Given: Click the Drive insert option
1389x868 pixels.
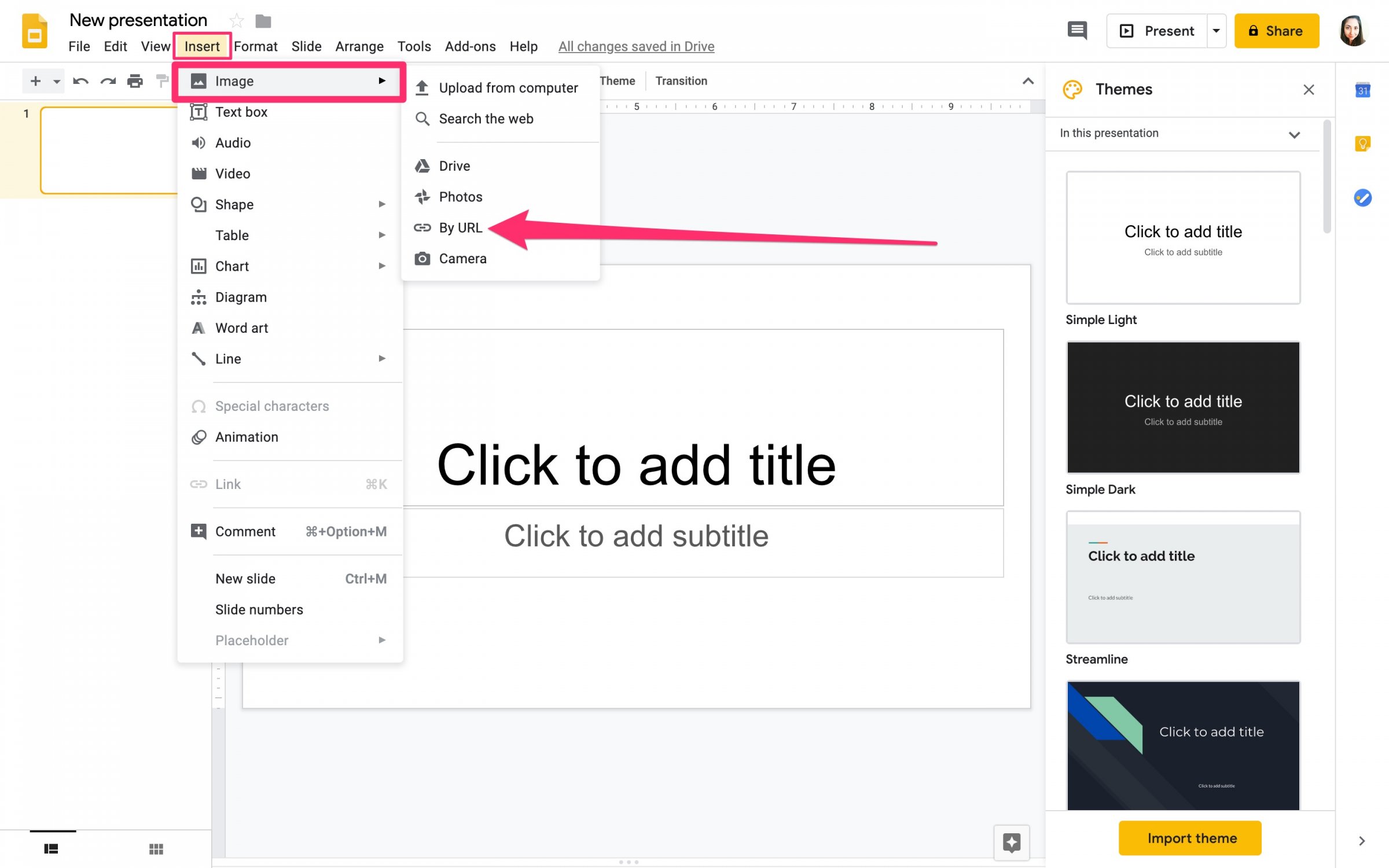Looking at the screenshot, I should tap(454, 165).
